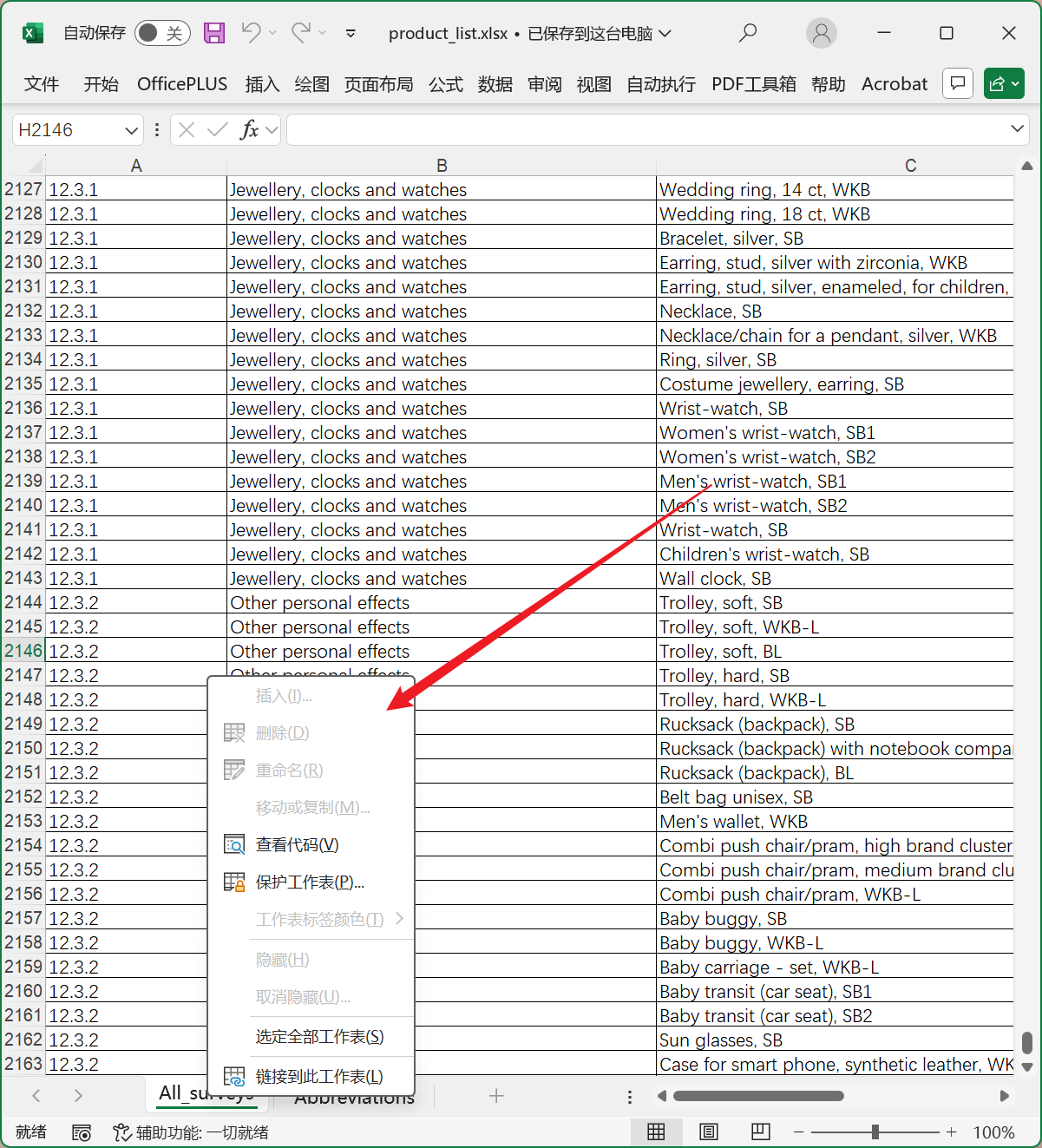Viewport: 1042px width, 1148px height.
Task: Open Customize Quick Access Toolbar dropdown
Action: (x=351, y=33)
